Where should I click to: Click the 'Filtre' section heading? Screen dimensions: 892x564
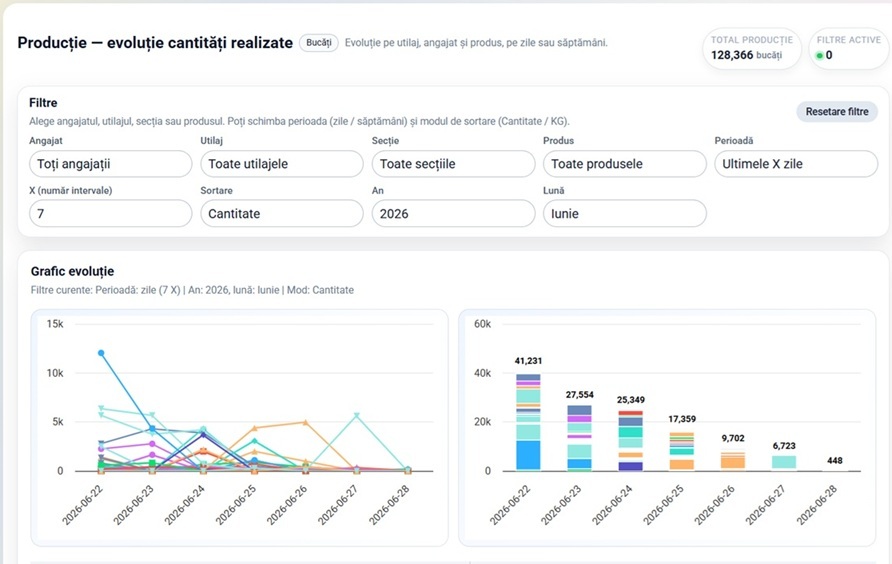43,103
